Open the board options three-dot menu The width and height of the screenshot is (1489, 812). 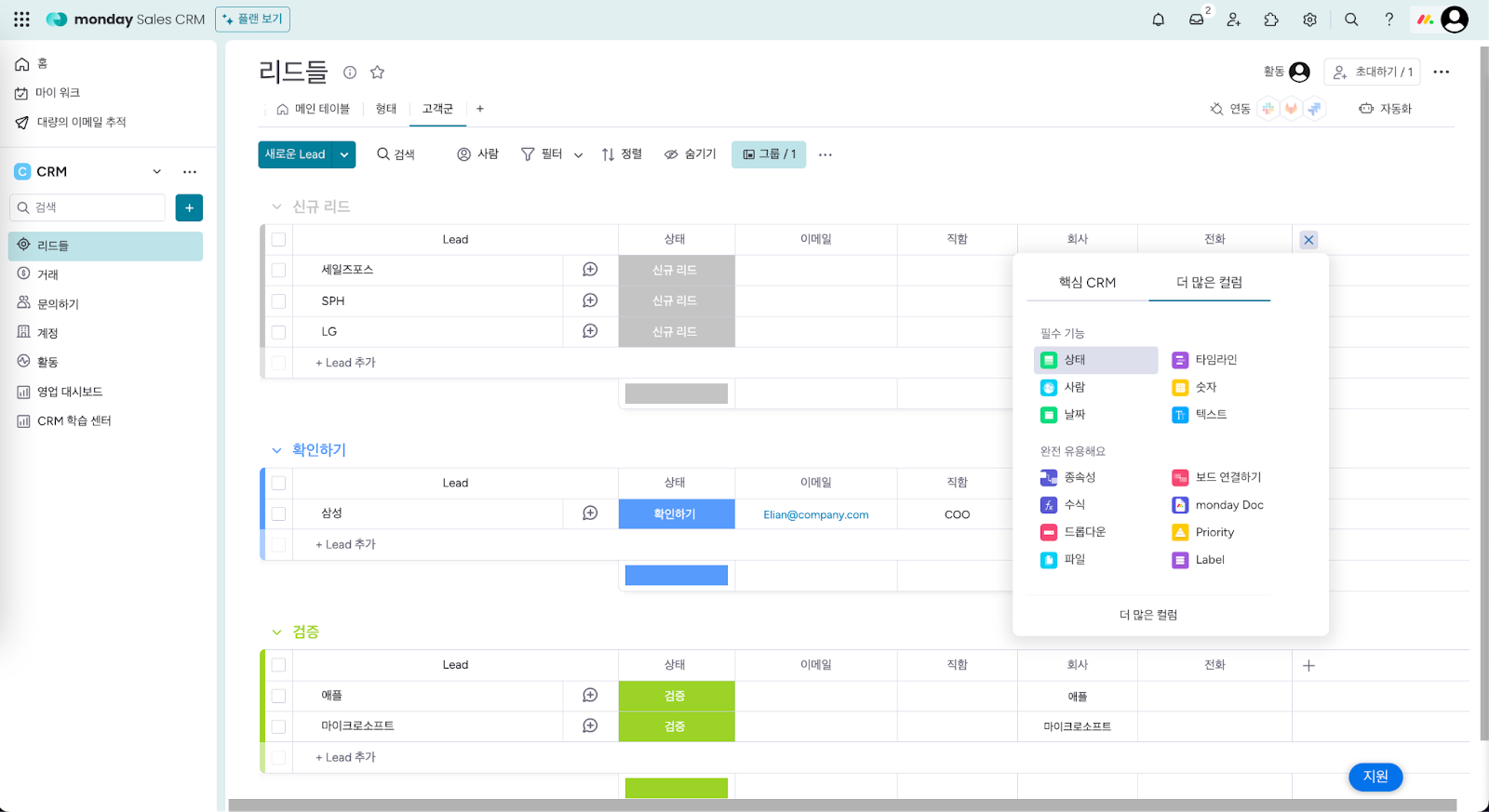(x=1442, y=73)
